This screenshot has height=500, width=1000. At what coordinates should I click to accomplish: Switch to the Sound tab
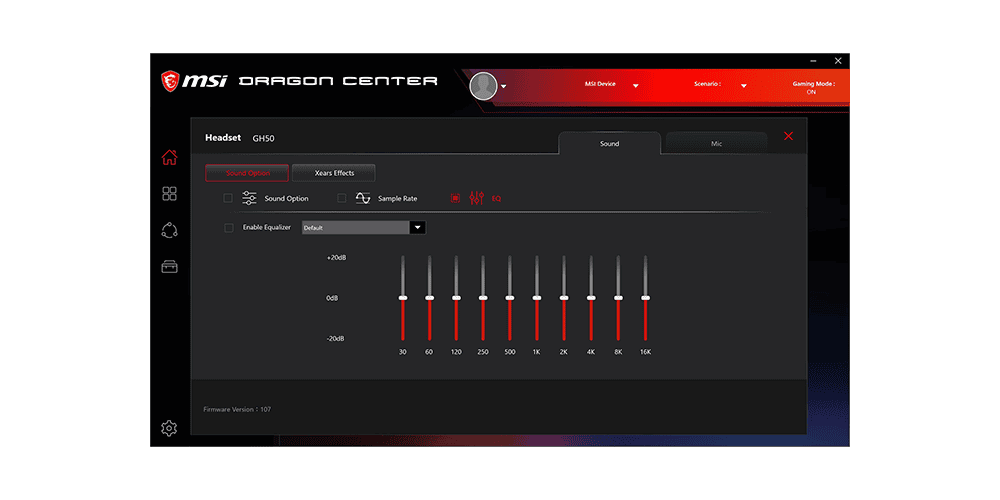click(x=610, y=143)
